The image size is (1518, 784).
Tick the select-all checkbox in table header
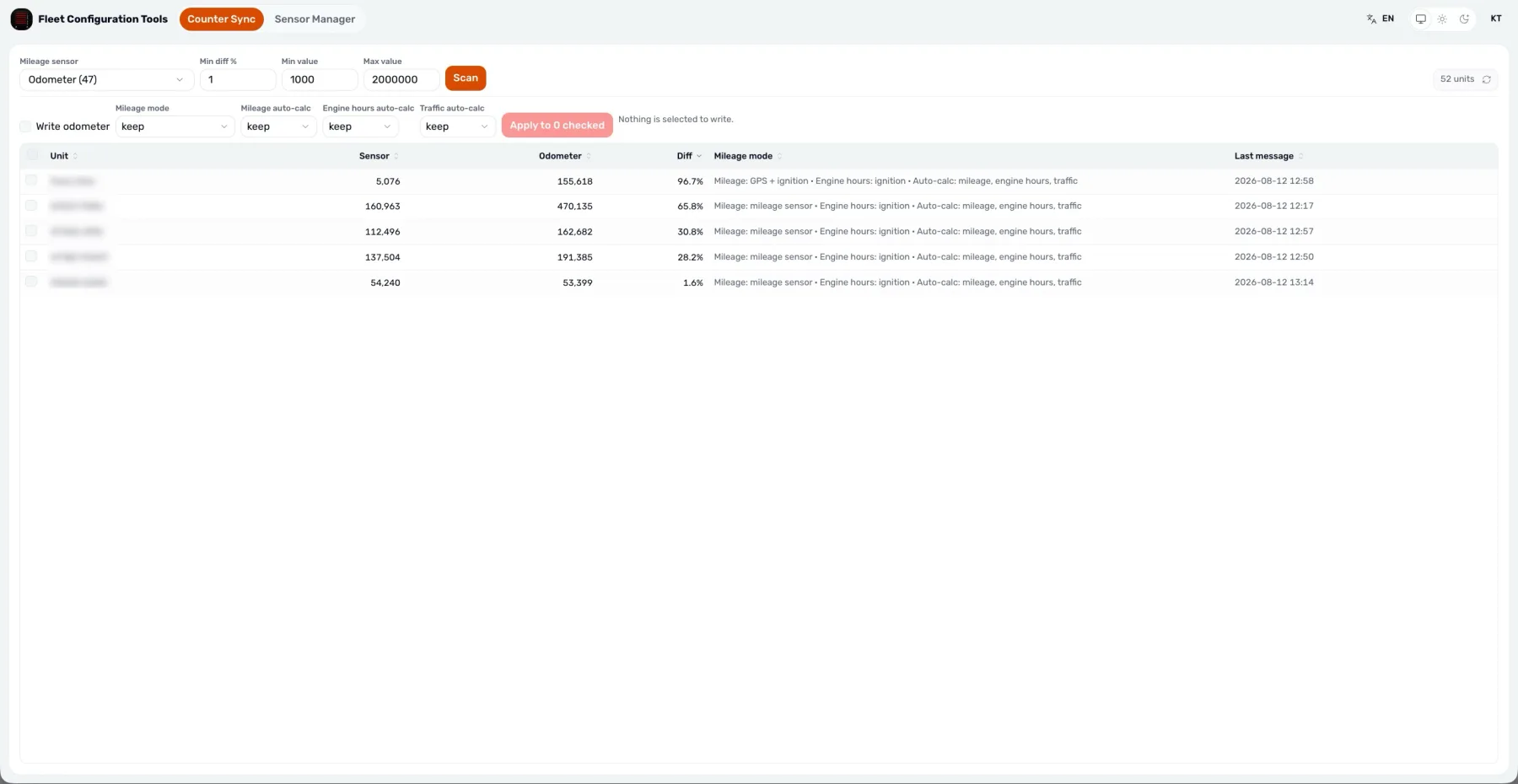[32, 155]
